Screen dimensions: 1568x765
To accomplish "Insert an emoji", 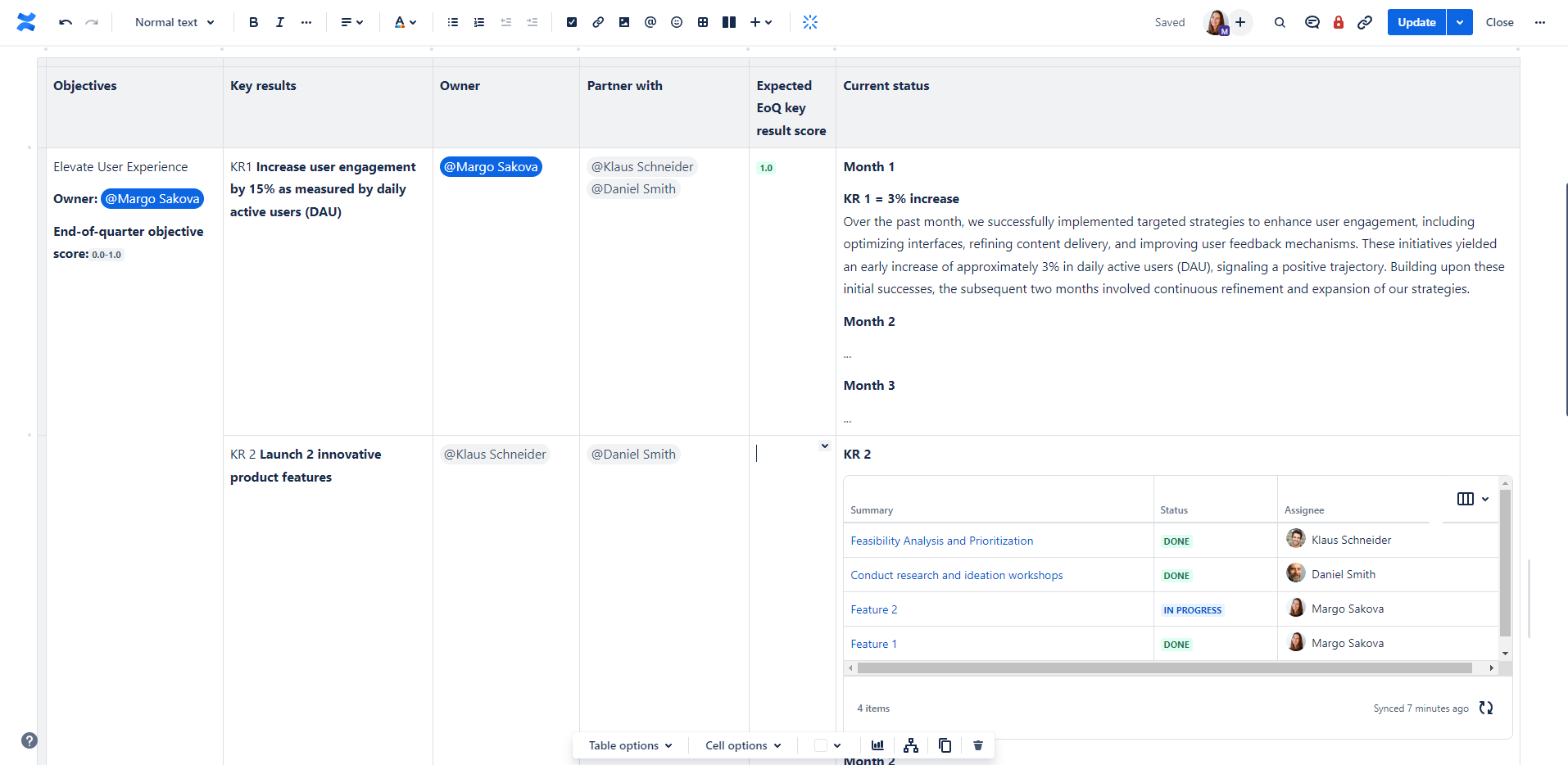I will [x=676, y=22].
